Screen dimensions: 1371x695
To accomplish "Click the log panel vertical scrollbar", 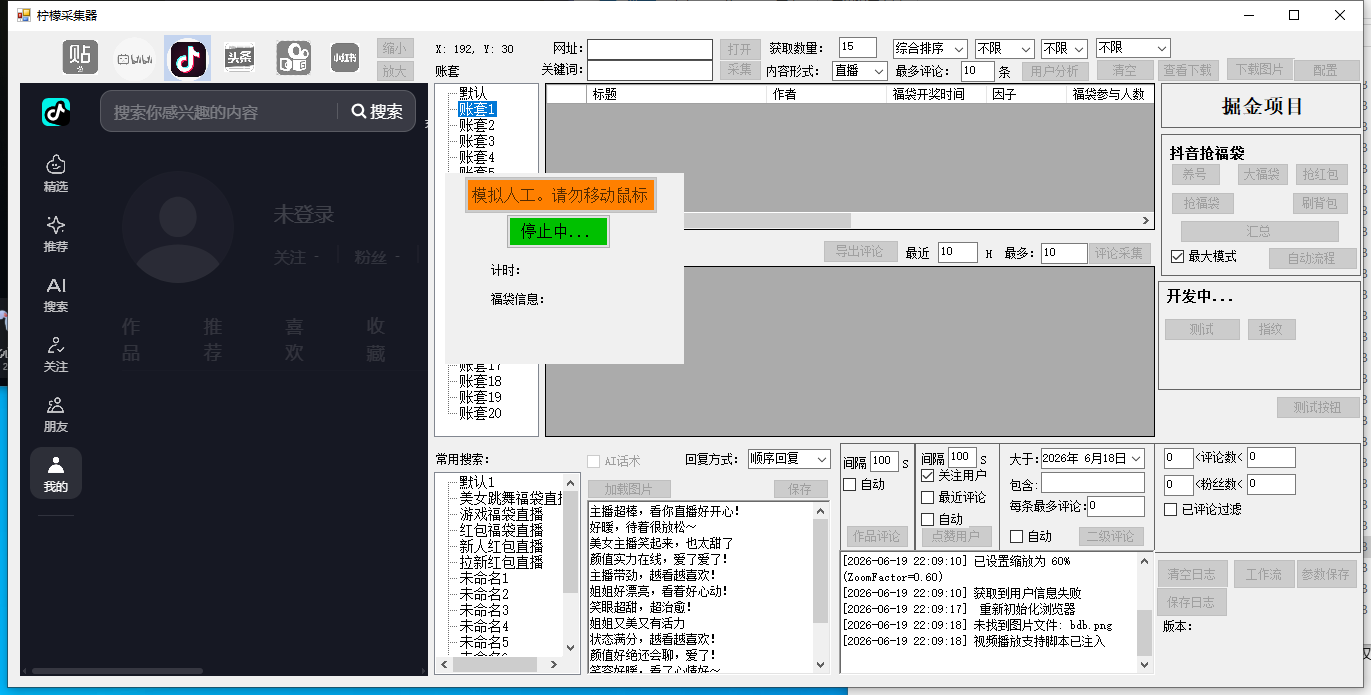I will [1145, 612].
